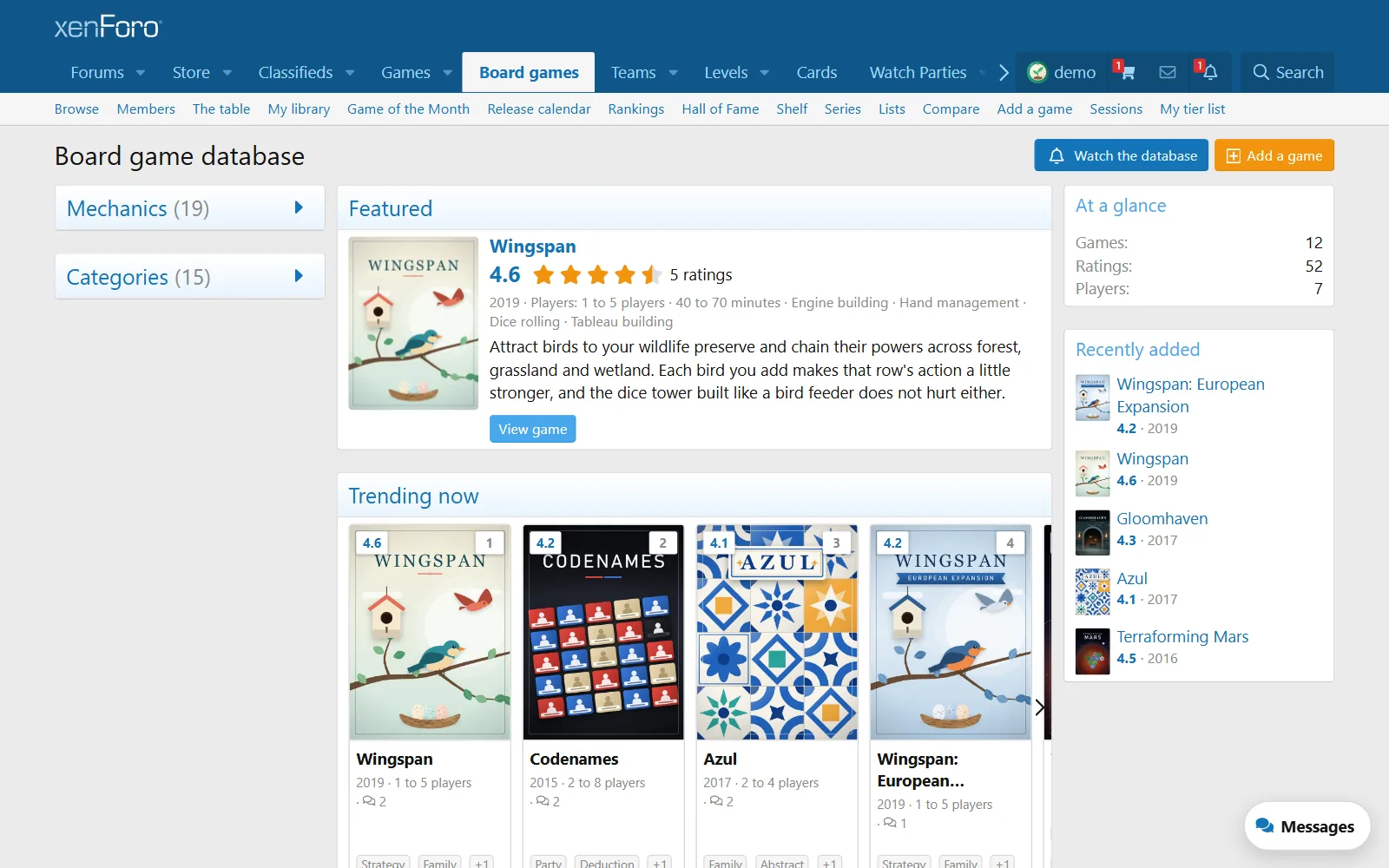Expand the Forums dropdown arrow
This screenshot has height=868, width=1389.
click(141, 73)
